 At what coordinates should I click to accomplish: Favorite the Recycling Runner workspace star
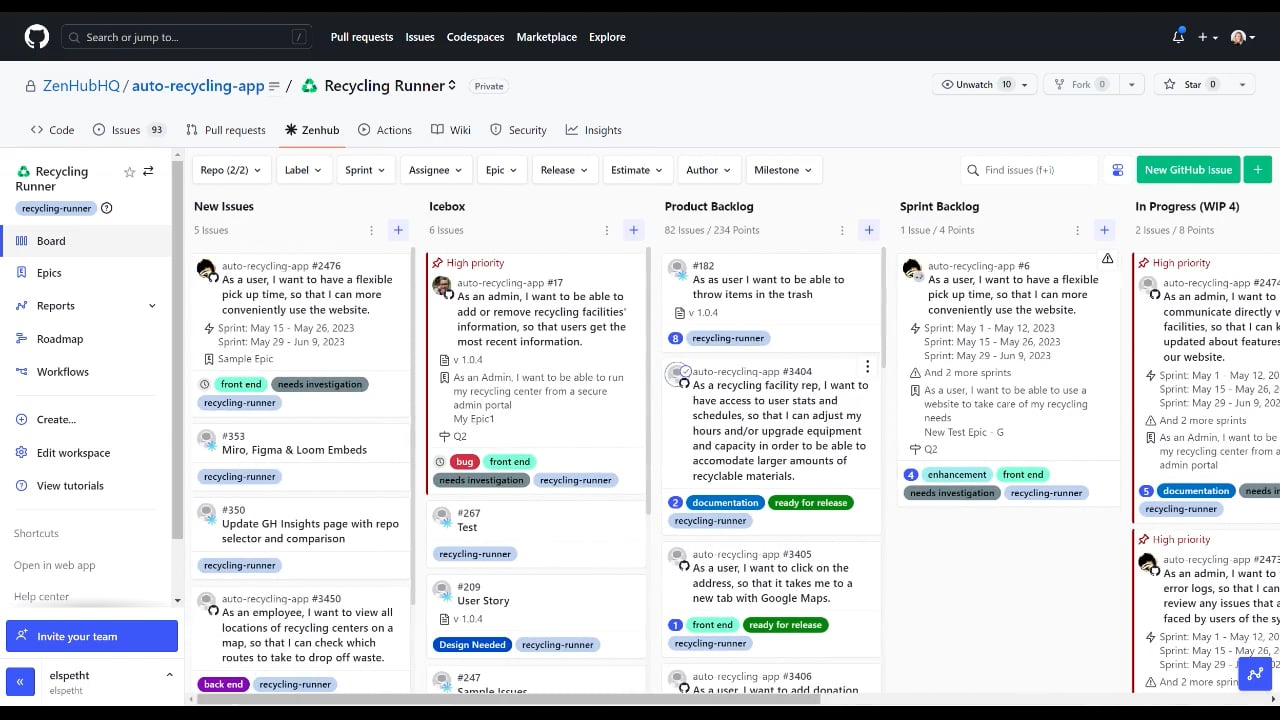click(x=129, y=172)
